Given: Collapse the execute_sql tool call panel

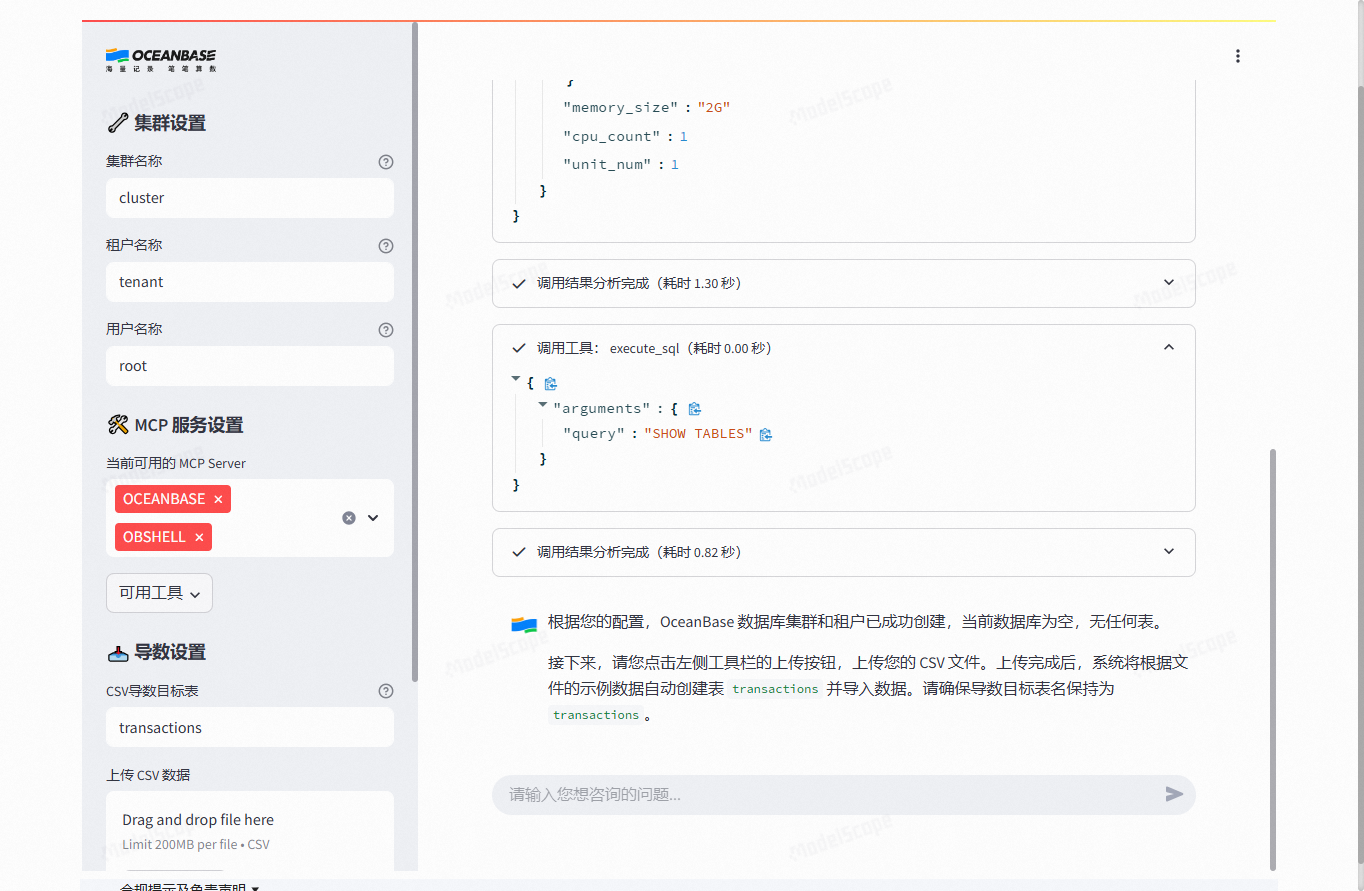Looking at the screenshot, I should [1168, 347].
